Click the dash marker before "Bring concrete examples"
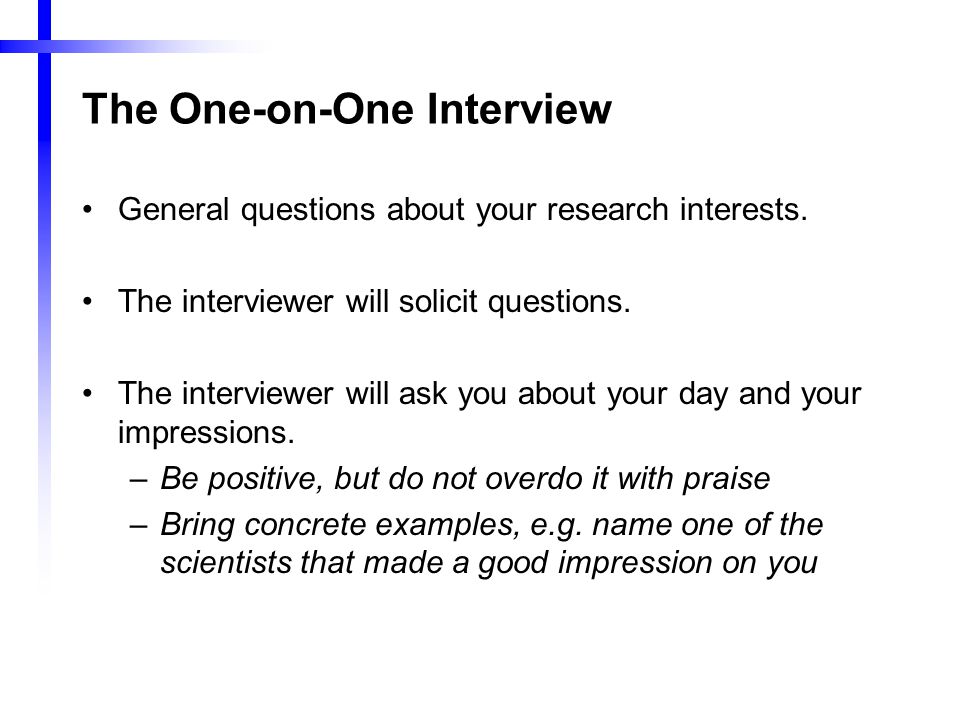The image size is (960, 720). click(138, 525)
